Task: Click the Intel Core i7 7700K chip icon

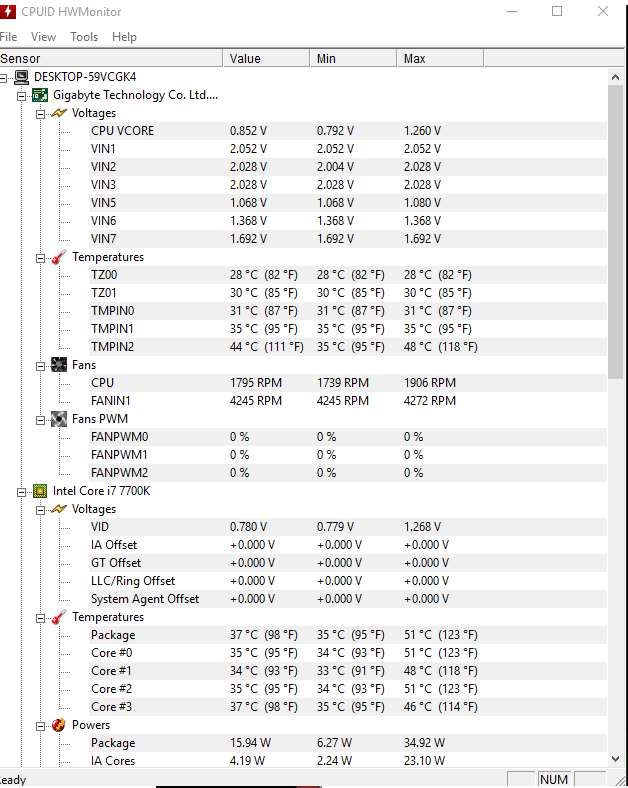Action: [x=40, y=491]
